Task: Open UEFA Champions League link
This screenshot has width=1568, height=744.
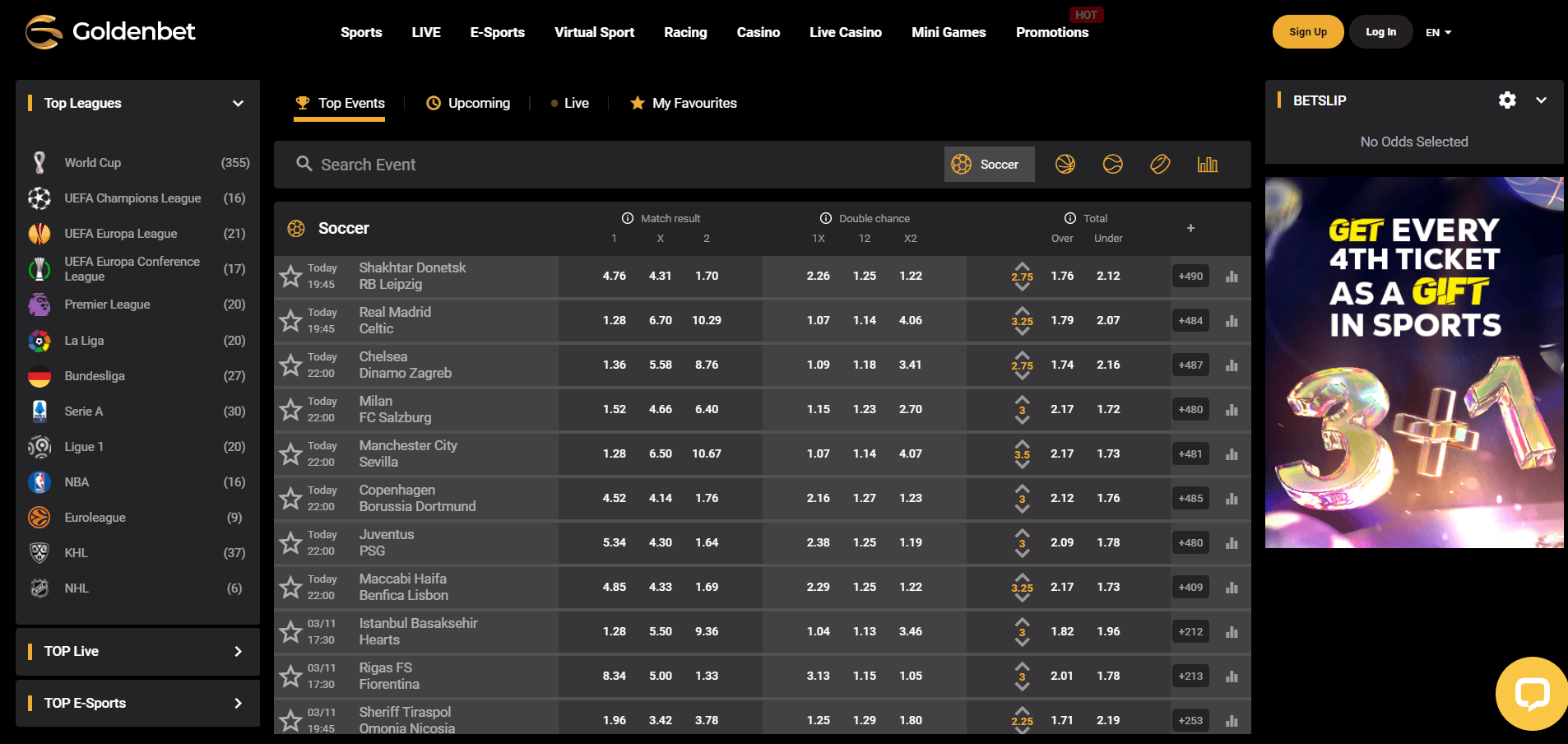Action: [x=132, y=198]
